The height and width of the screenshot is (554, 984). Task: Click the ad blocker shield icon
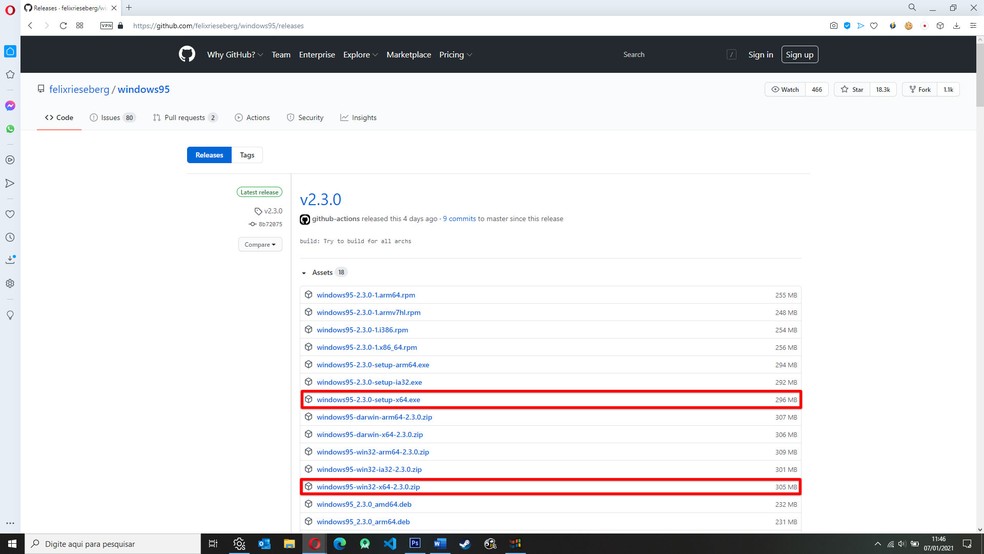pos(847,26)
